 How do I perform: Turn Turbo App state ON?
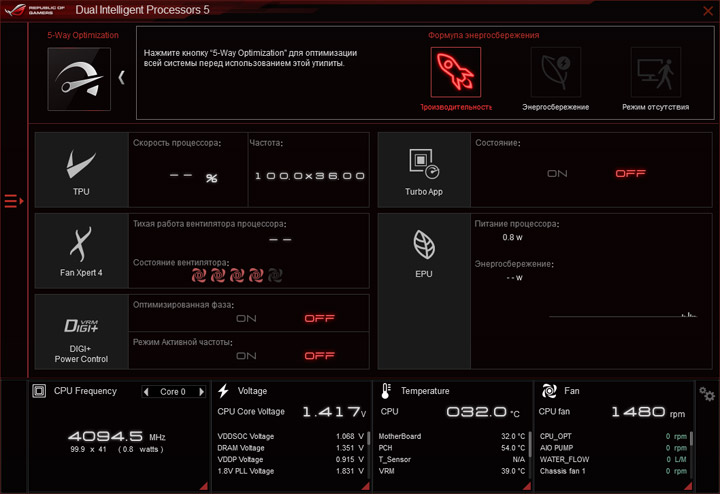(x=557, y=174)
